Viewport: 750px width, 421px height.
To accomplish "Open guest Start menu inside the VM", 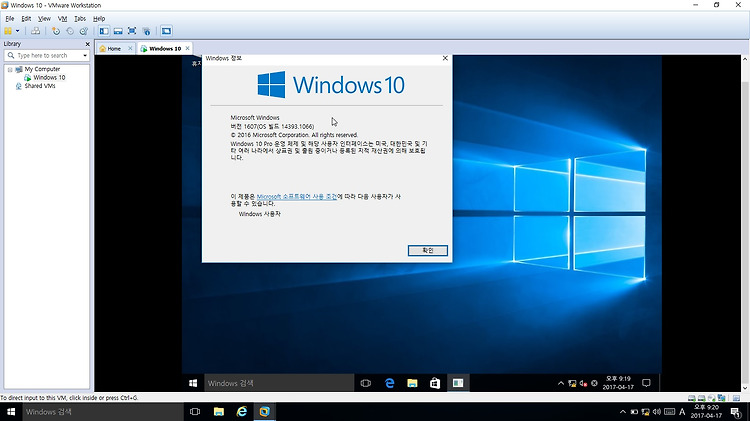I will coord(193,383).
